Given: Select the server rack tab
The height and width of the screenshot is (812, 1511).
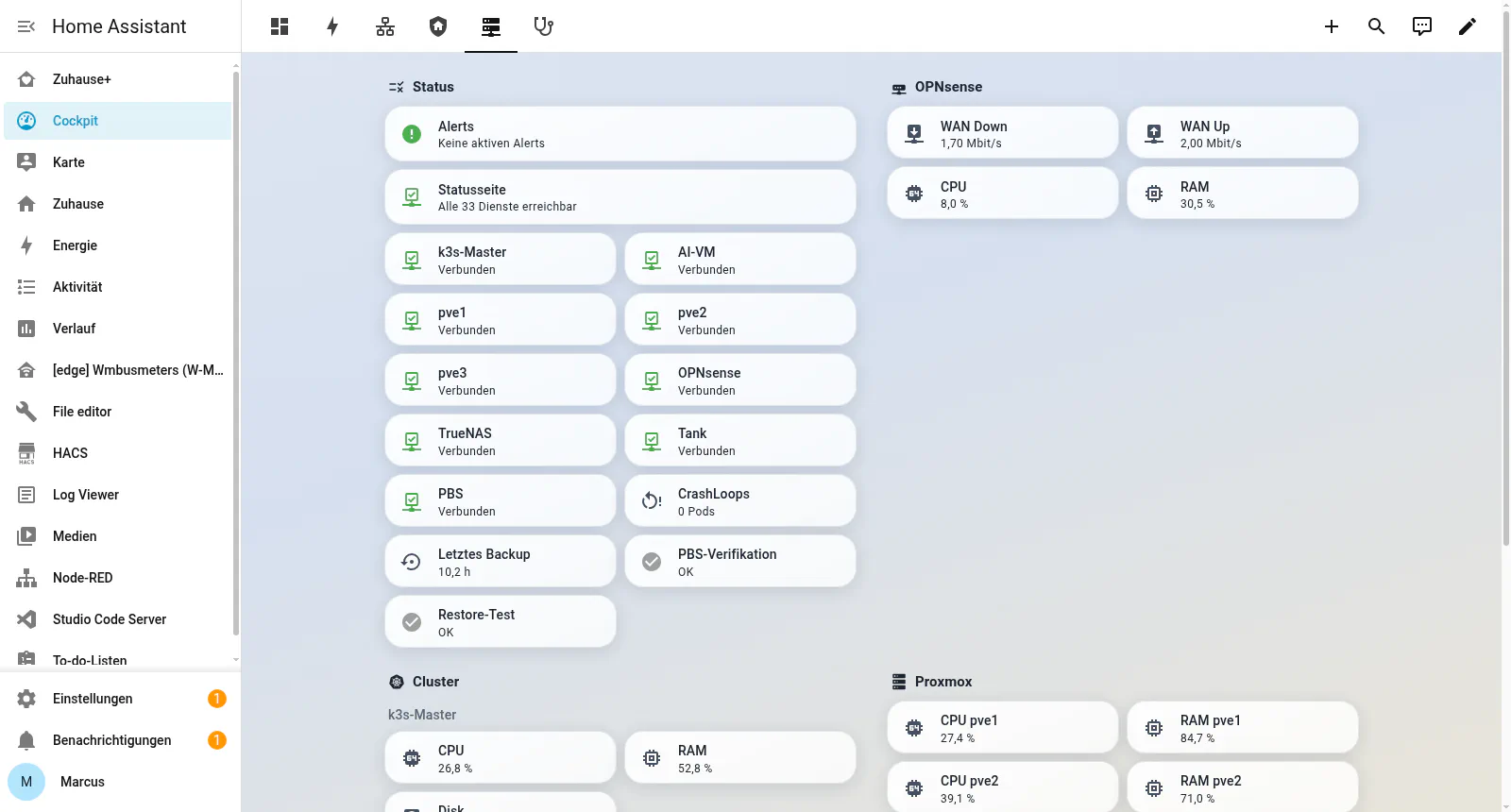Looking at the screenshot, I should pyautogui.click(x=491, y=26).
